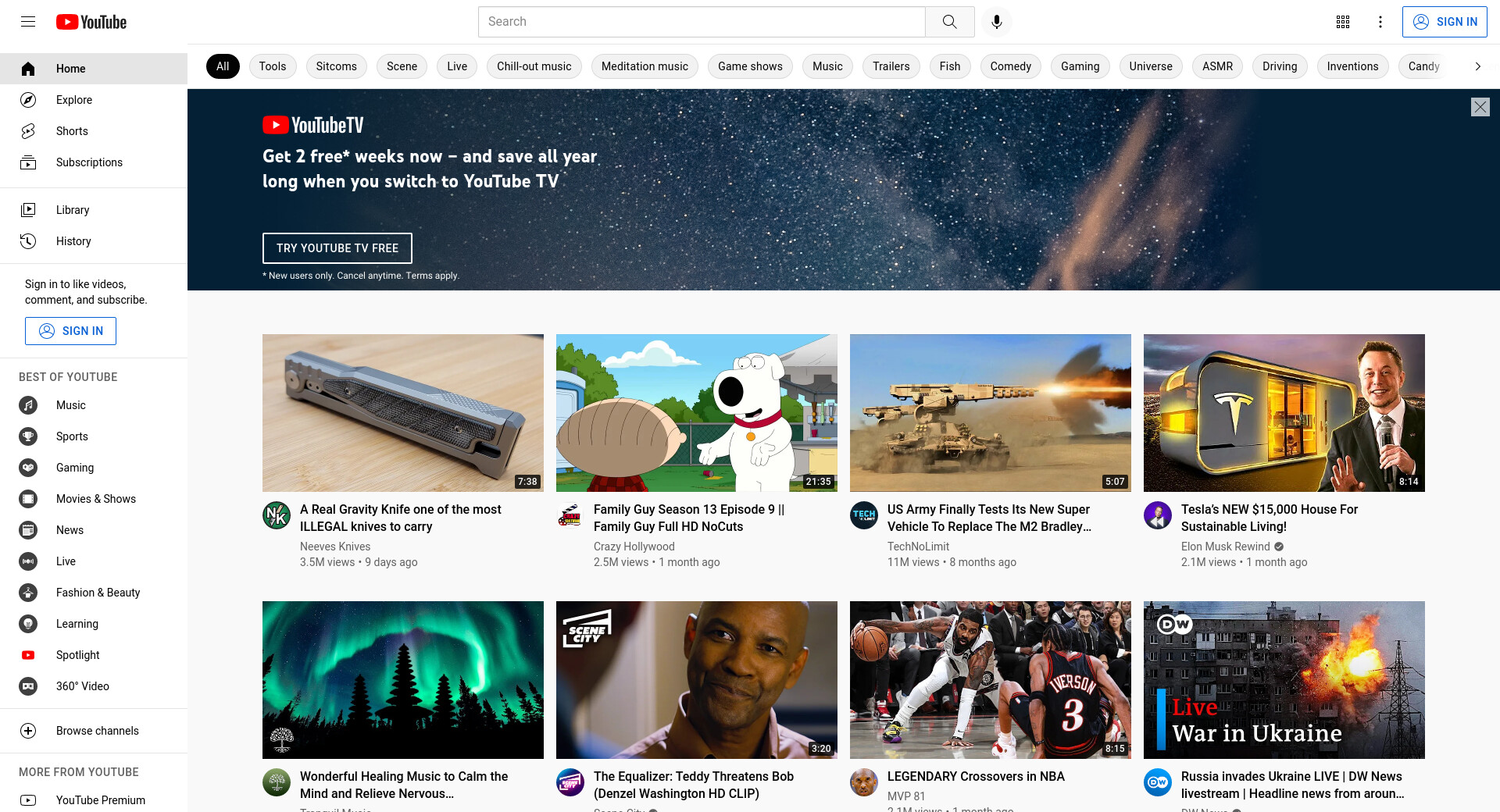Open the 'LEGENDARY Crossovers in NBA' title
Screen dimensions: 1500x812
click(976, 776)
